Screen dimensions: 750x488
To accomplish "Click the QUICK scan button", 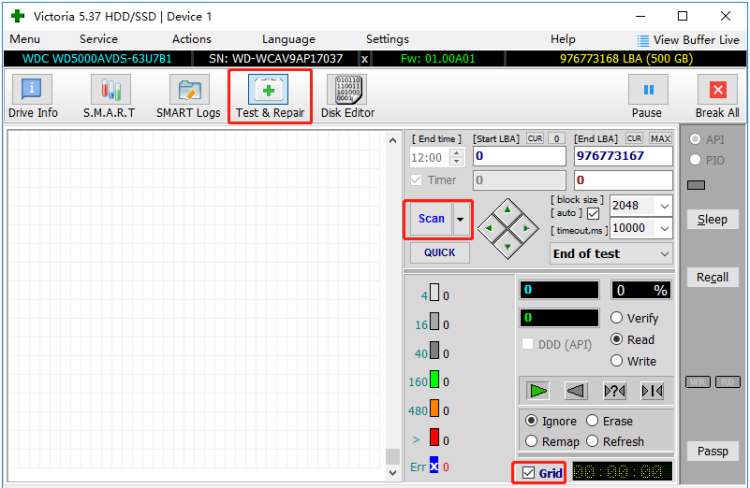I will 439,253.
